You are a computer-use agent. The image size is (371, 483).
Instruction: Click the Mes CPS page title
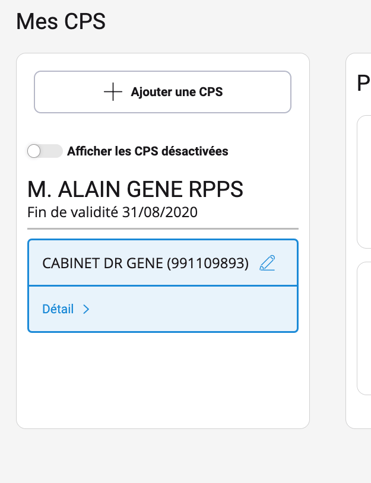coord(61,21)
